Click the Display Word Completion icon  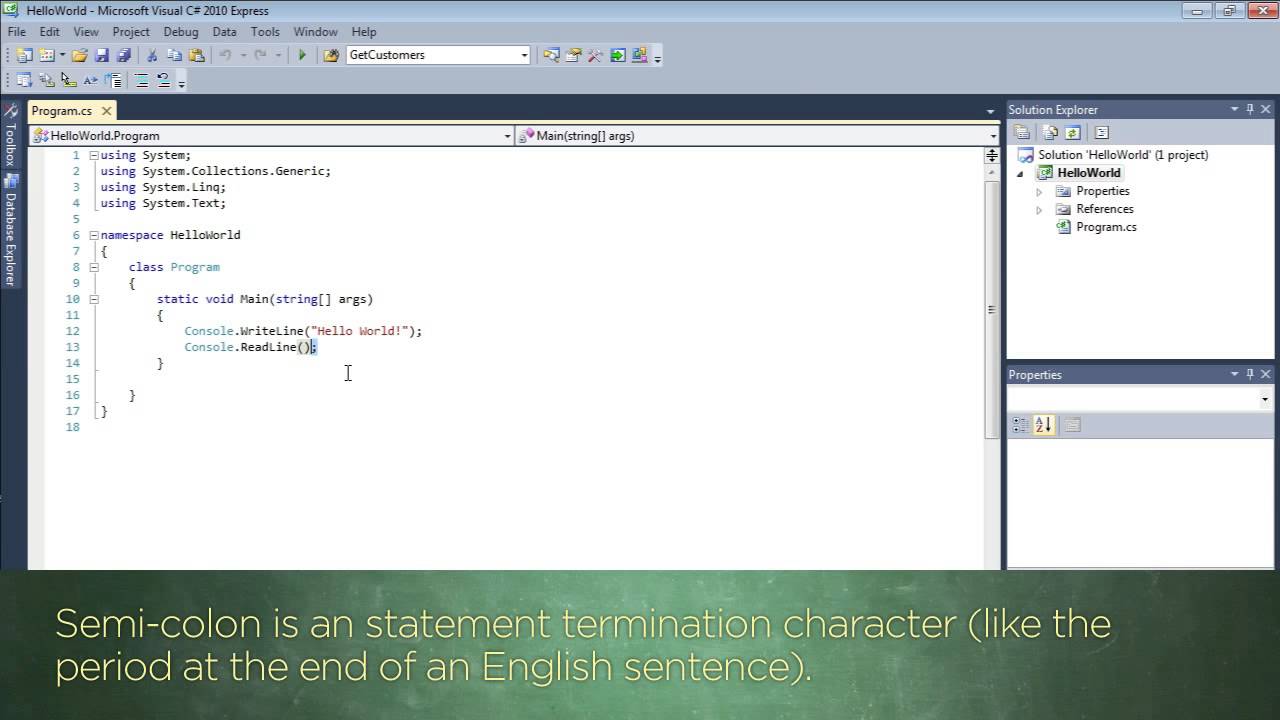coord(90,80)
